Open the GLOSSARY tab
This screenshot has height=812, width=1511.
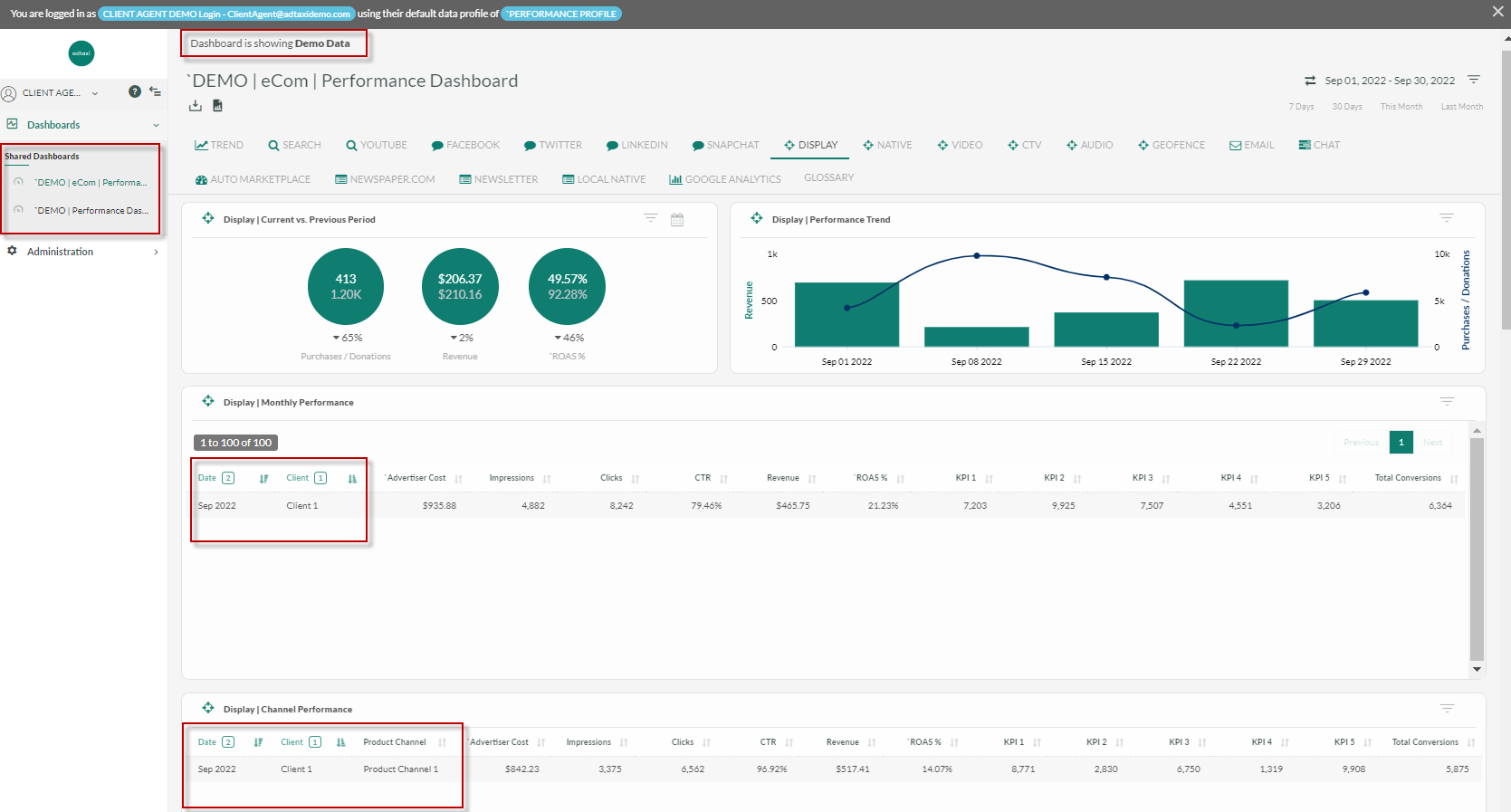pos(829,177)
